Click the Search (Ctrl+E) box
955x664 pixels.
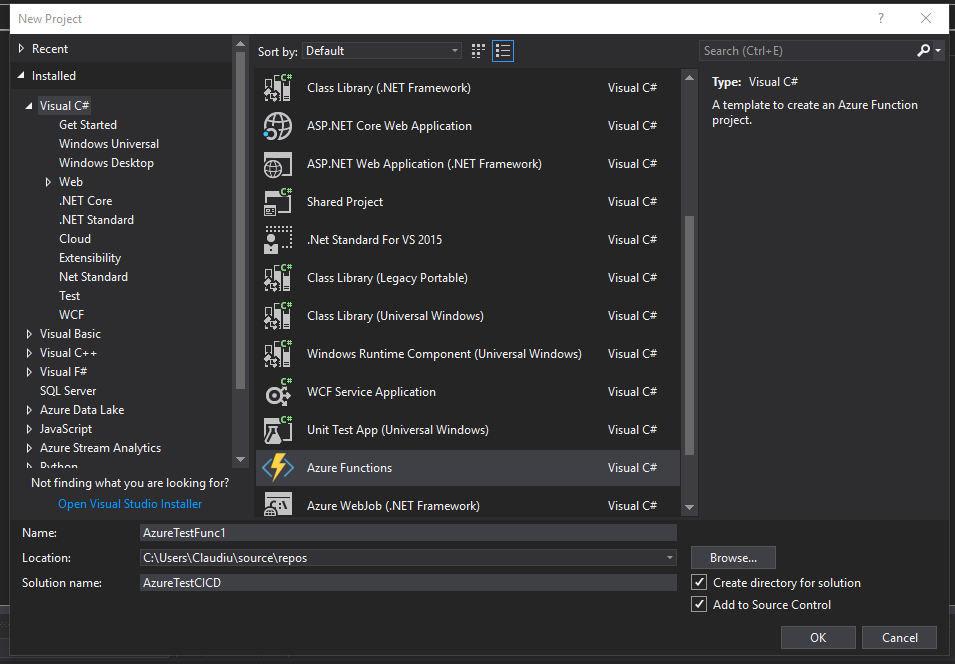[808, 51]
